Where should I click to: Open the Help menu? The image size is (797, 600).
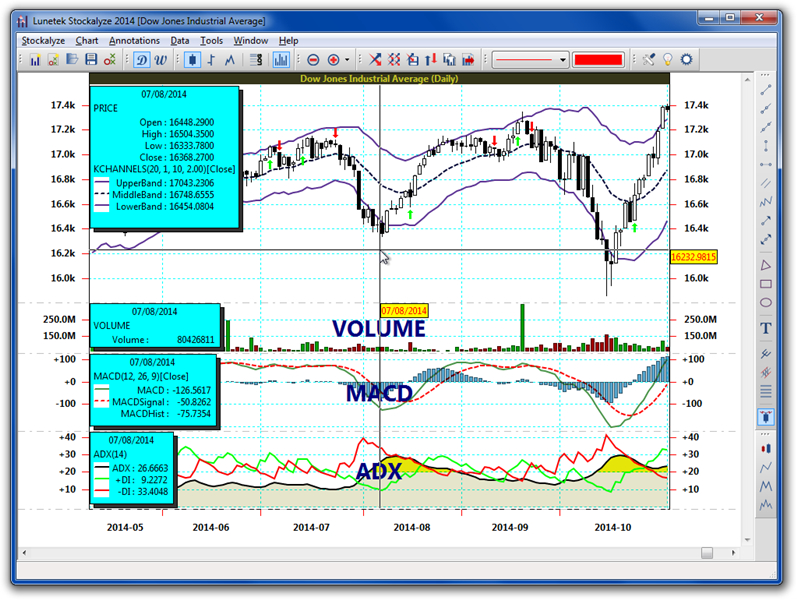pyautogui.click(x=288, y=41)
